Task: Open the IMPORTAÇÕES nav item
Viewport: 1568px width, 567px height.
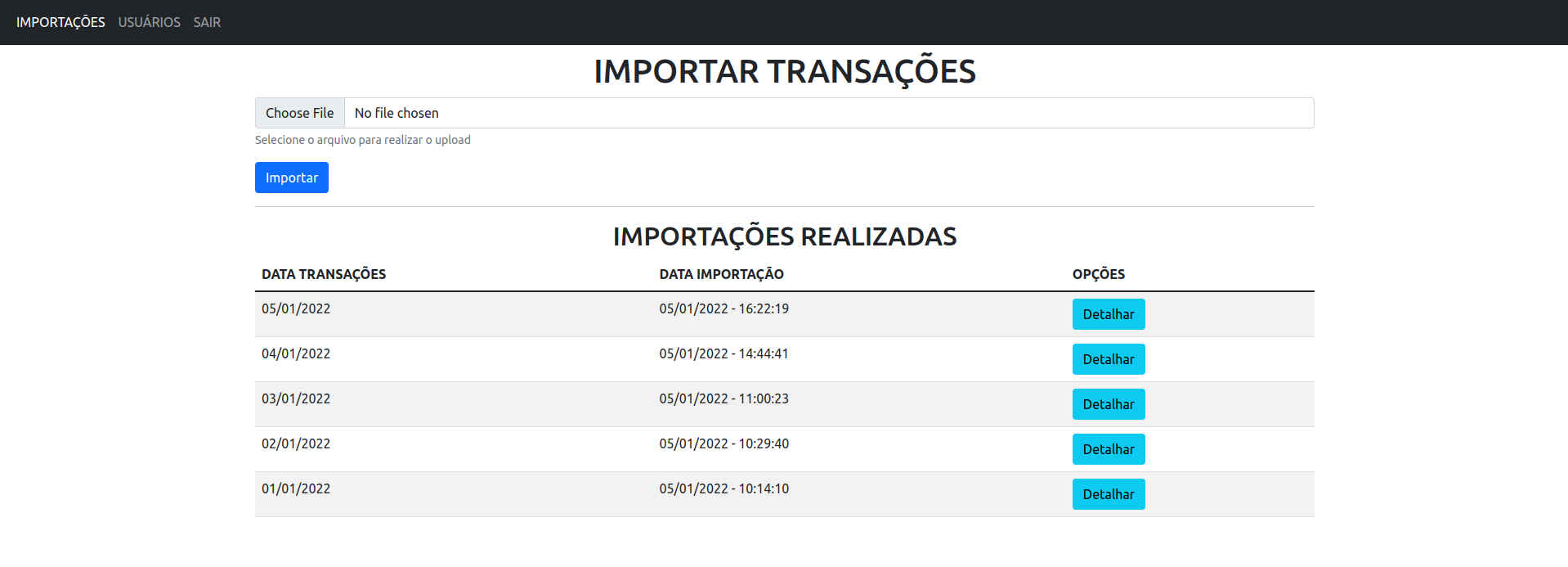Action: click(x=60, y=22)
